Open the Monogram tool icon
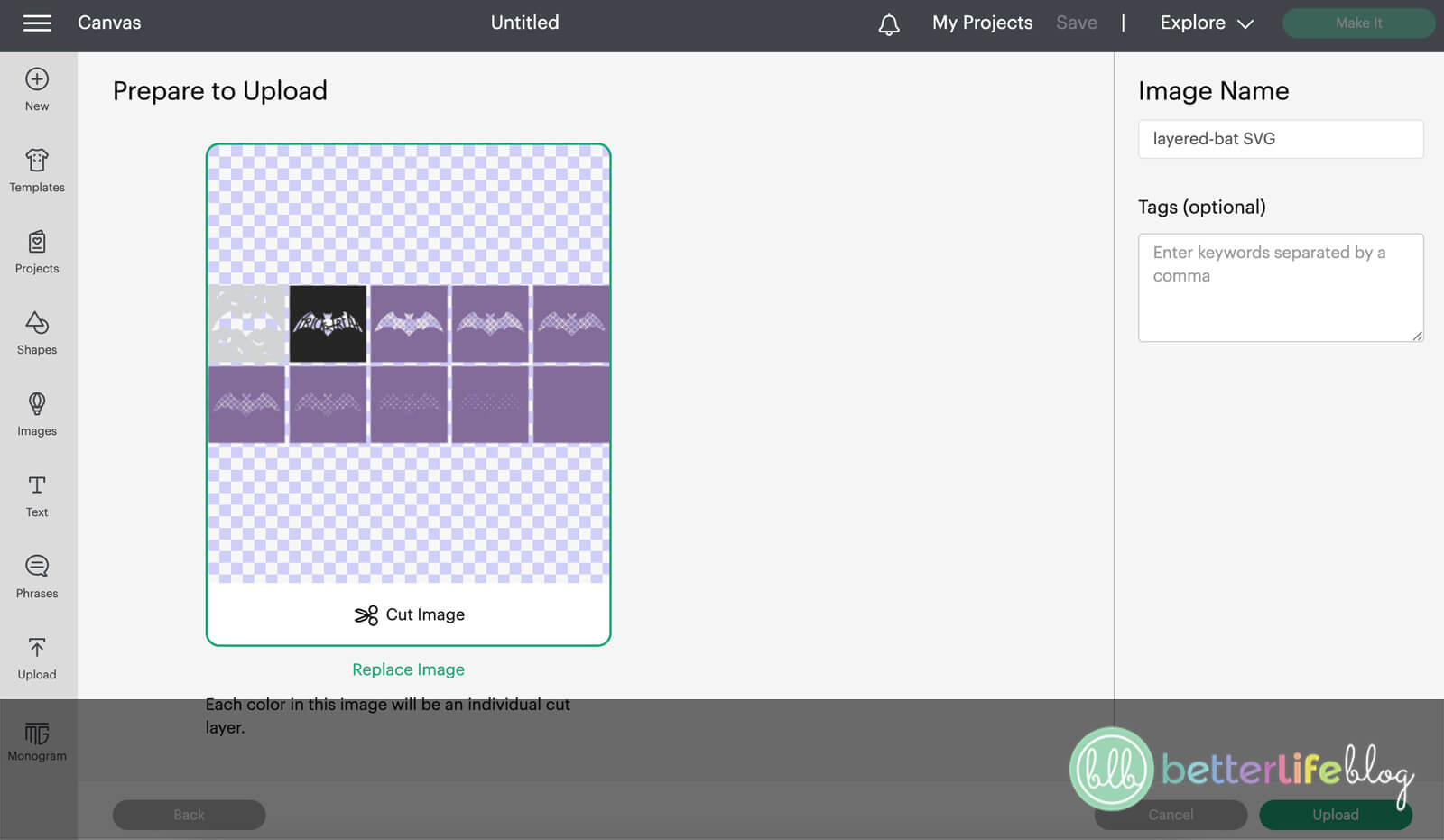The image size is (1444, 840). point(37,733)
